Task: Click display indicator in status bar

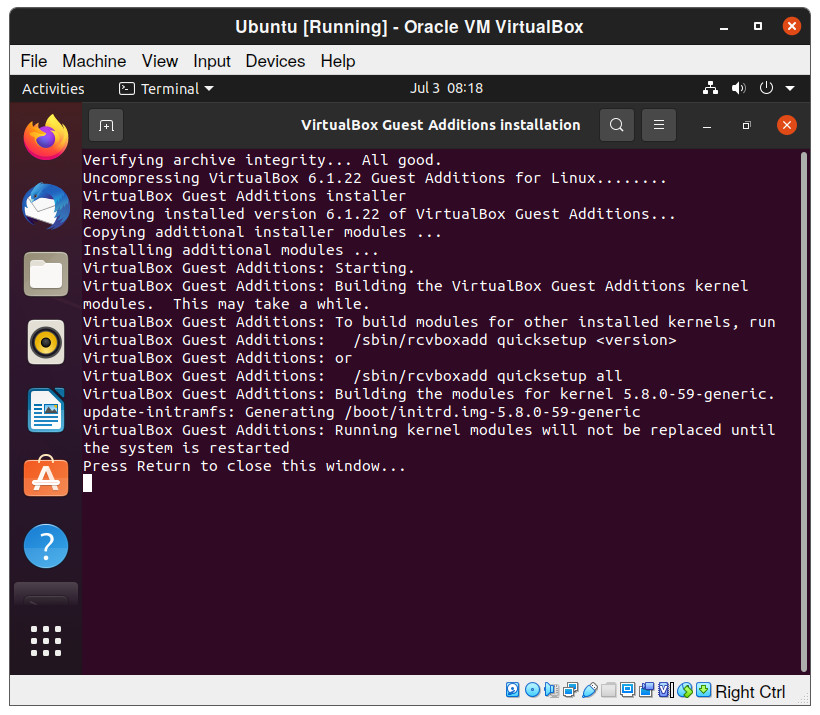Action: coord(628,690)
